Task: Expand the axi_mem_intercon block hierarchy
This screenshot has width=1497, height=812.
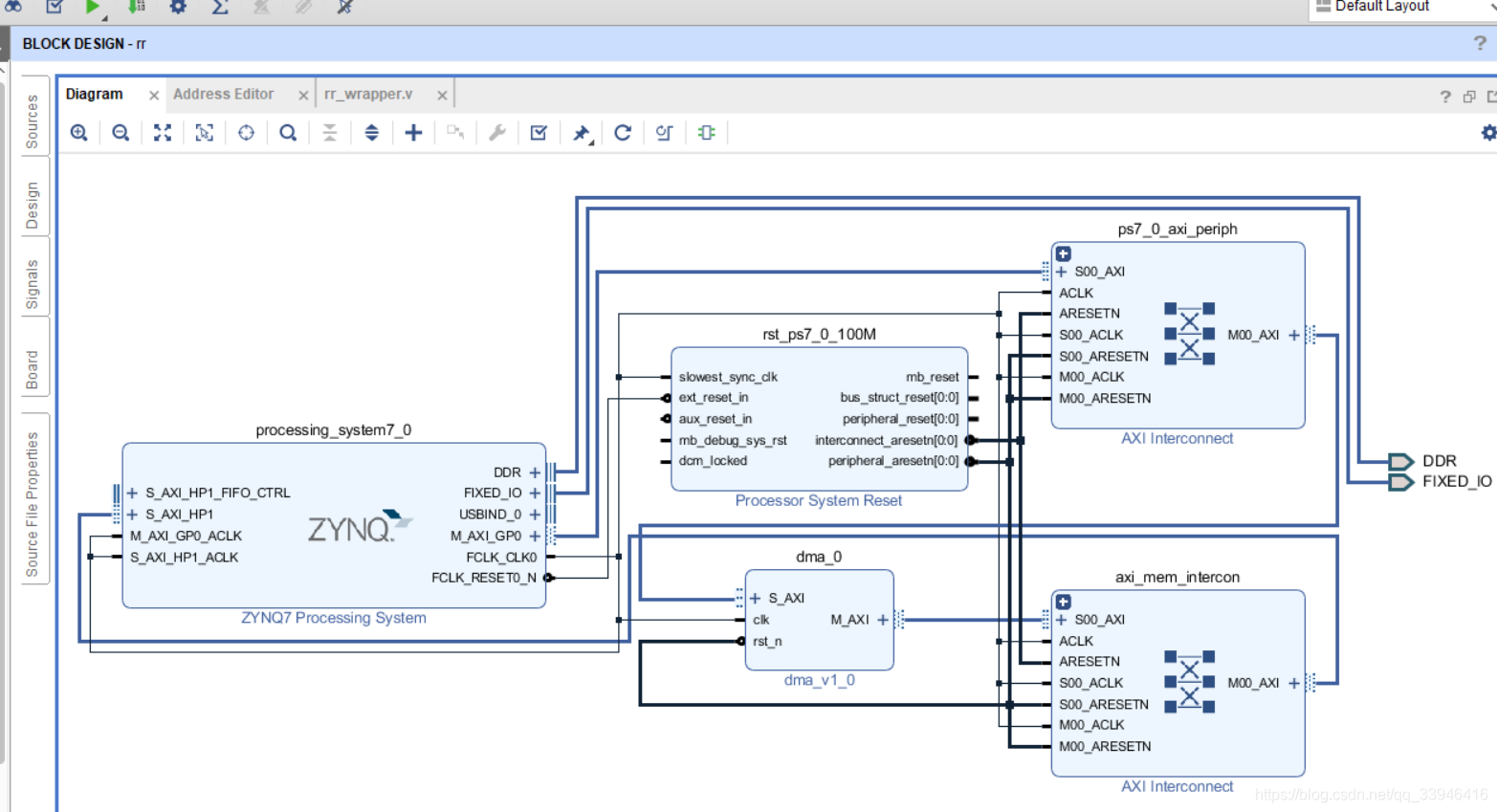Action: pos(1063,603)
